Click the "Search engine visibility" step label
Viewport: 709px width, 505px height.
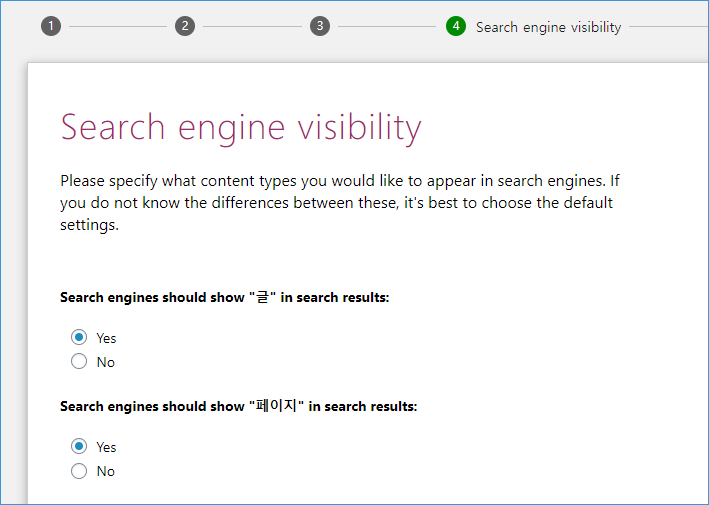[x=548, y=27]
